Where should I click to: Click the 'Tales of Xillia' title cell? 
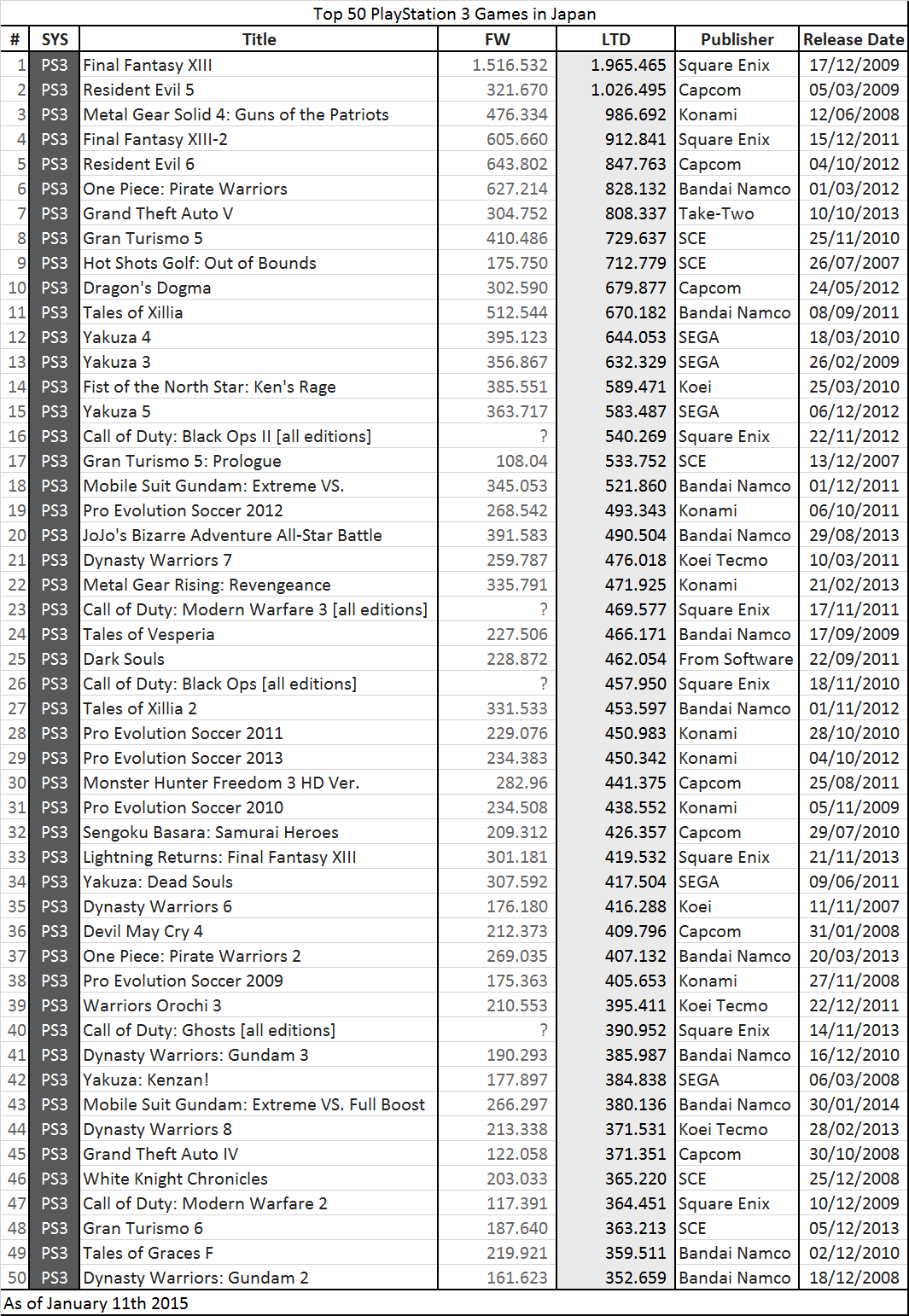[x=259, y=312]
